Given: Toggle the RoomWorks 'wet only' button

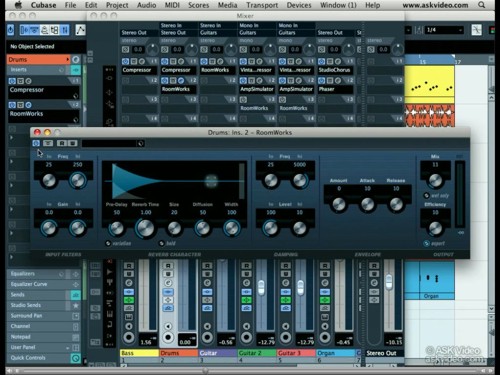Looking at the screenshot, I should point(426,195).
